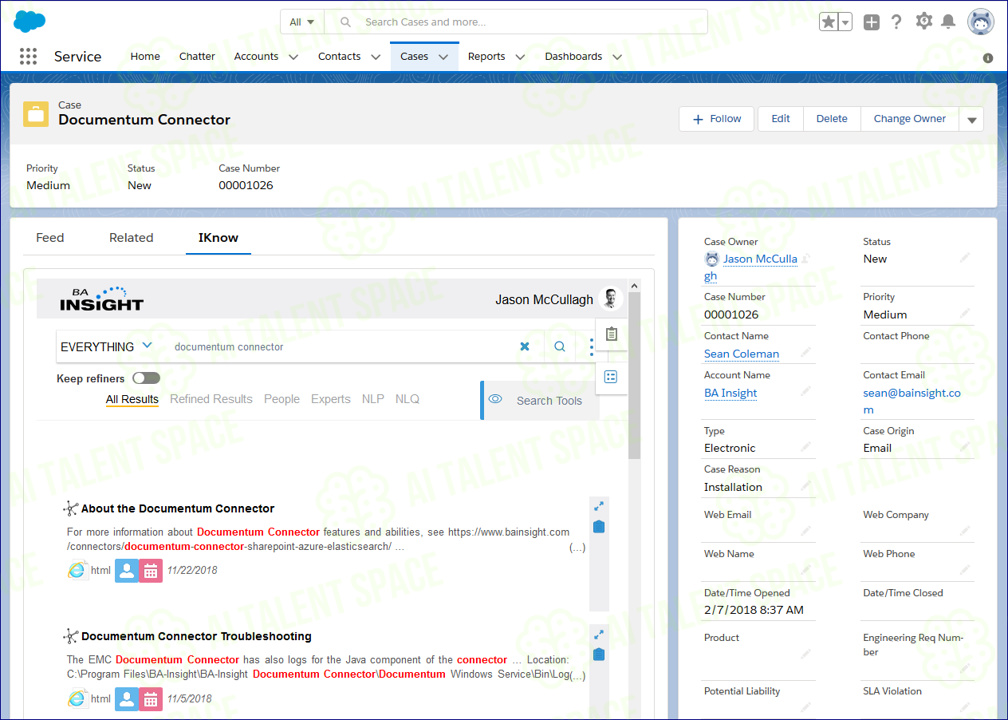This screenshot has width=1008, height=720.
Task: Open more case actions dropdown arrow
Action: (x=971, y=119)
